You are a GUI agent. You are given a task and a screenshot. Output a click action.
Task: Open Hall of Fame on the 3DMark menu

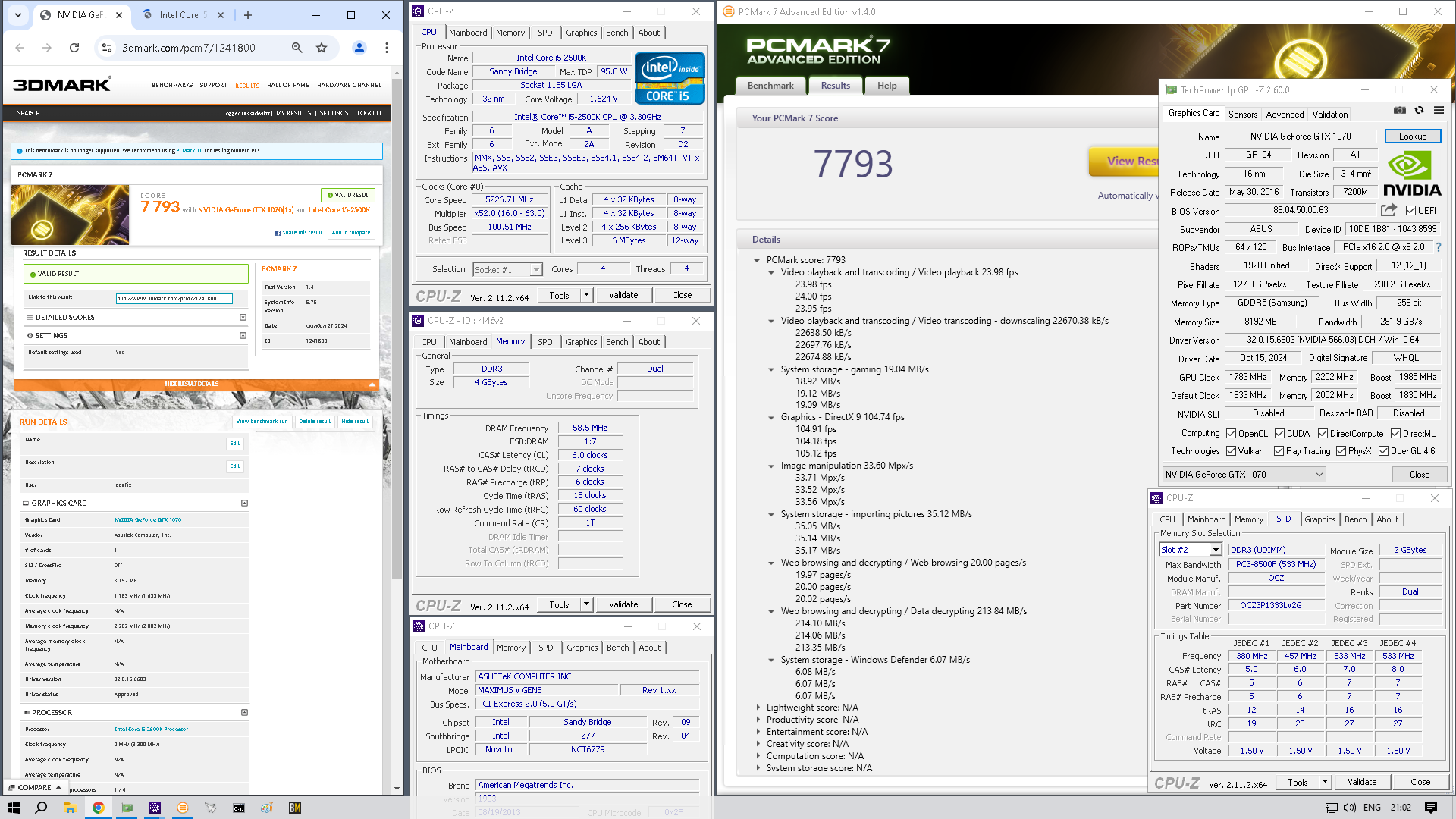287,85
